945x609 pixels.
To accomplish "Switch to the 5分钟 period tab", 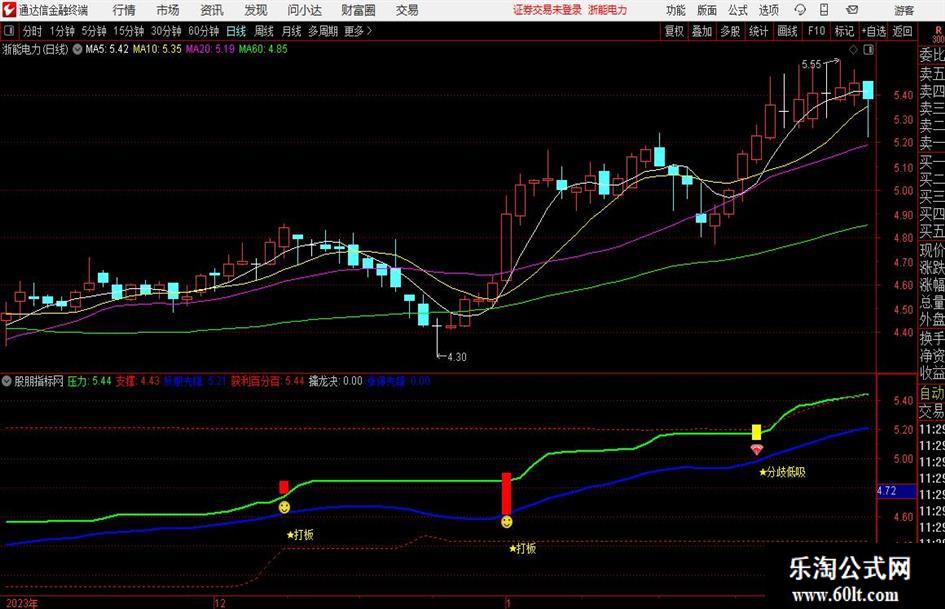I will click(x=93, y=31).
